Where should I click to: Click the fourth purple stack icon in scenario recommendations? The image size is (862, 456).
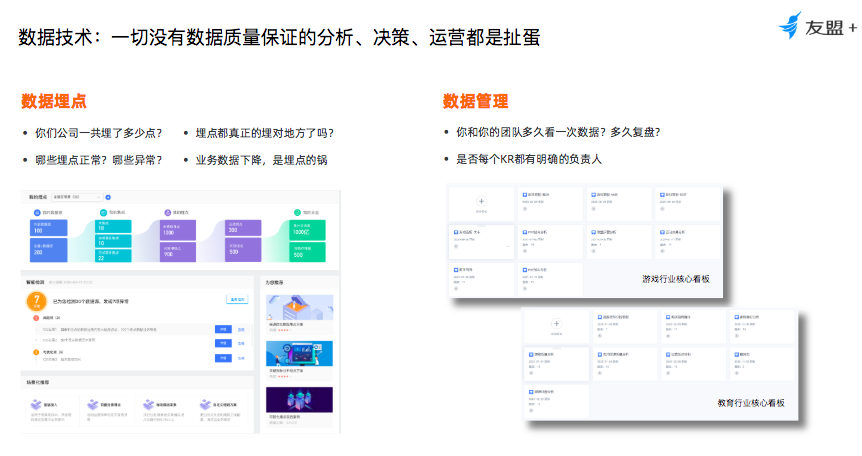[205, 405]
